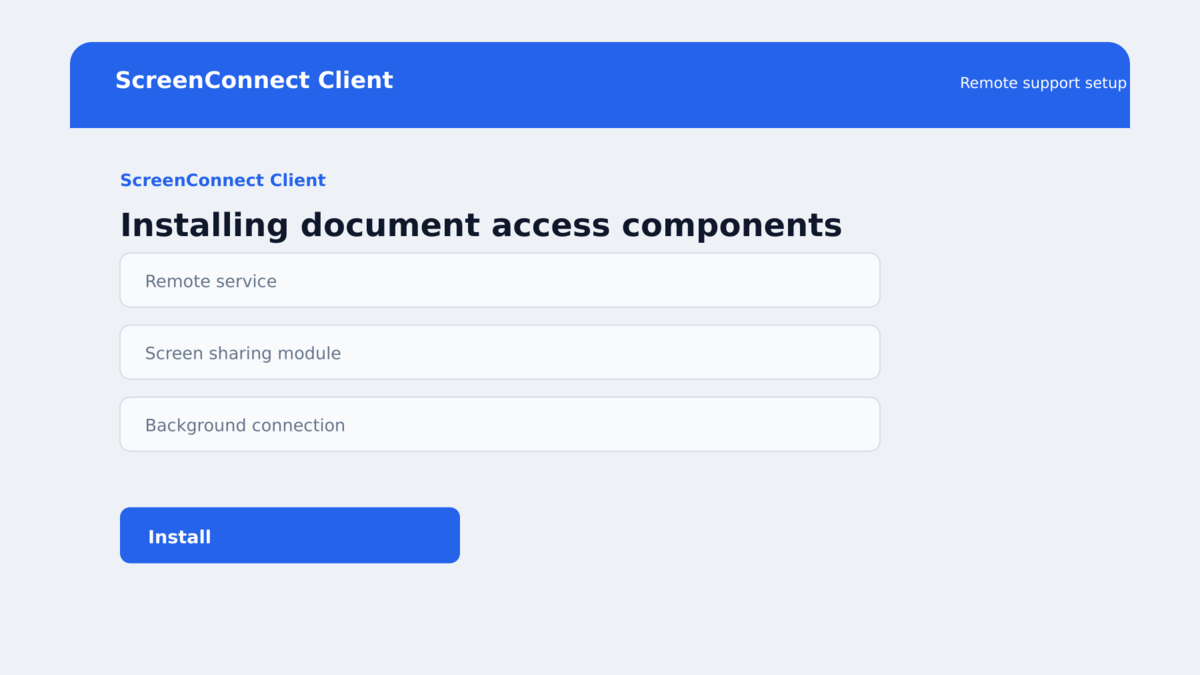Click the blue ScreenConnect Client subtitle
The height and width of the screenshot is (675, 1200).
[223, 180]
